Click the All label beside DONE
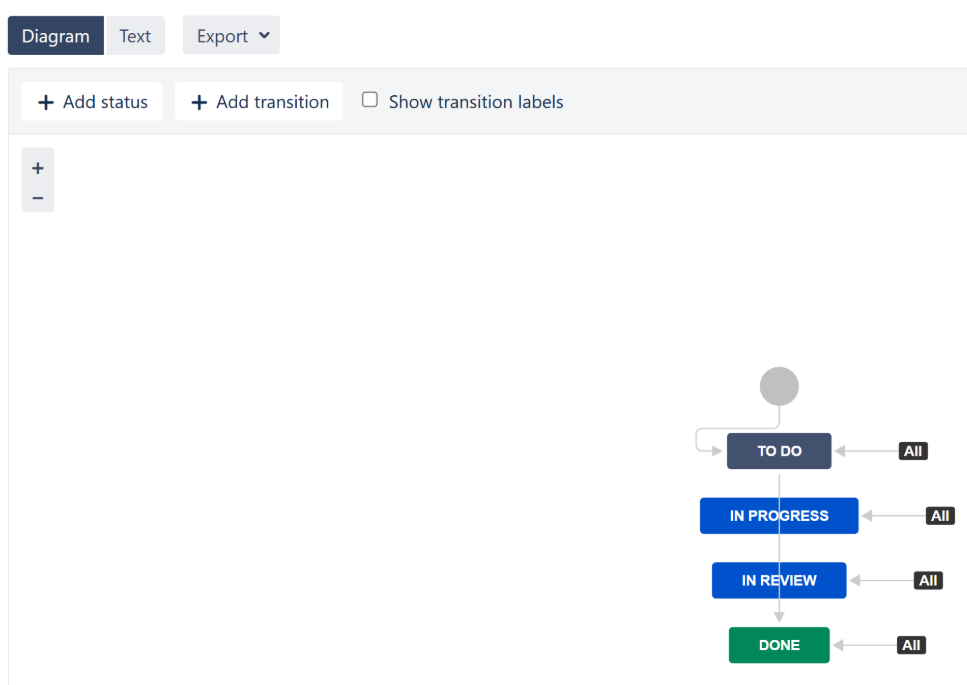Viewport: 967px width, 685px height. coord(911,646)
